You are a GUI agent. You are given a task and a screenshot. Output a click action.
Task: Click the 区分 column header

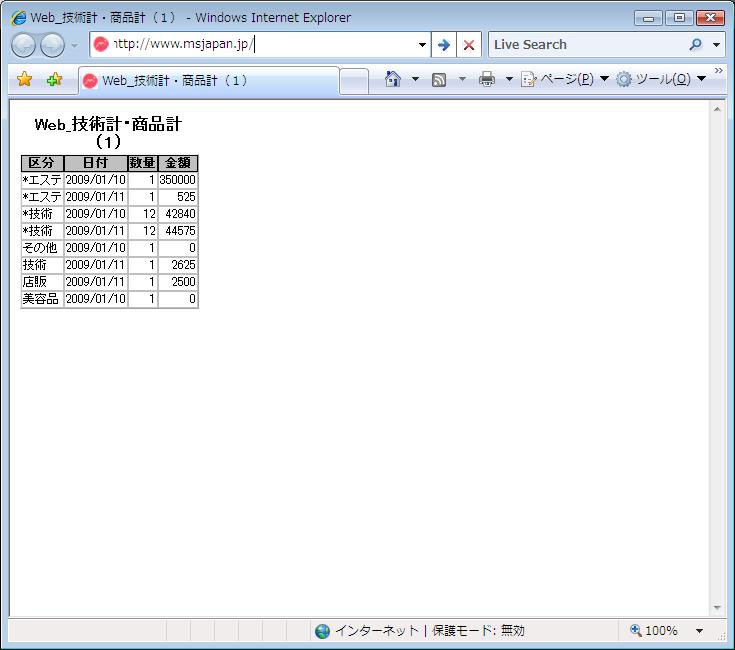tap(42, 163)
